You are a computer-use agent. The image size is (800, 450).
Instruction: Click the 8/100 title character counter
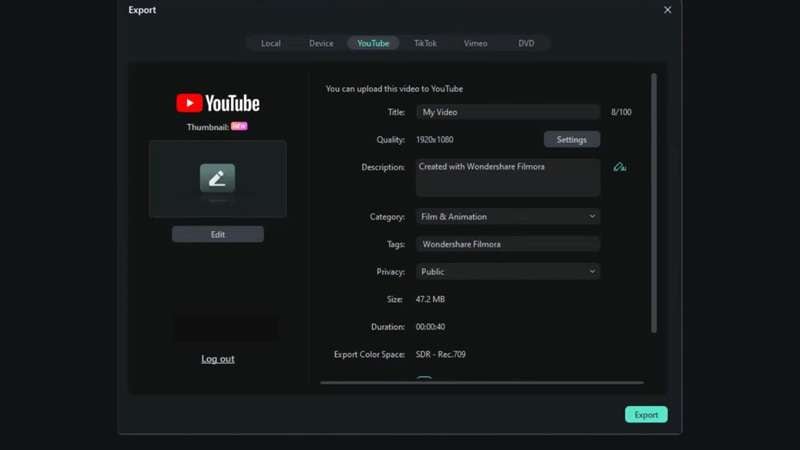[621, 112]
